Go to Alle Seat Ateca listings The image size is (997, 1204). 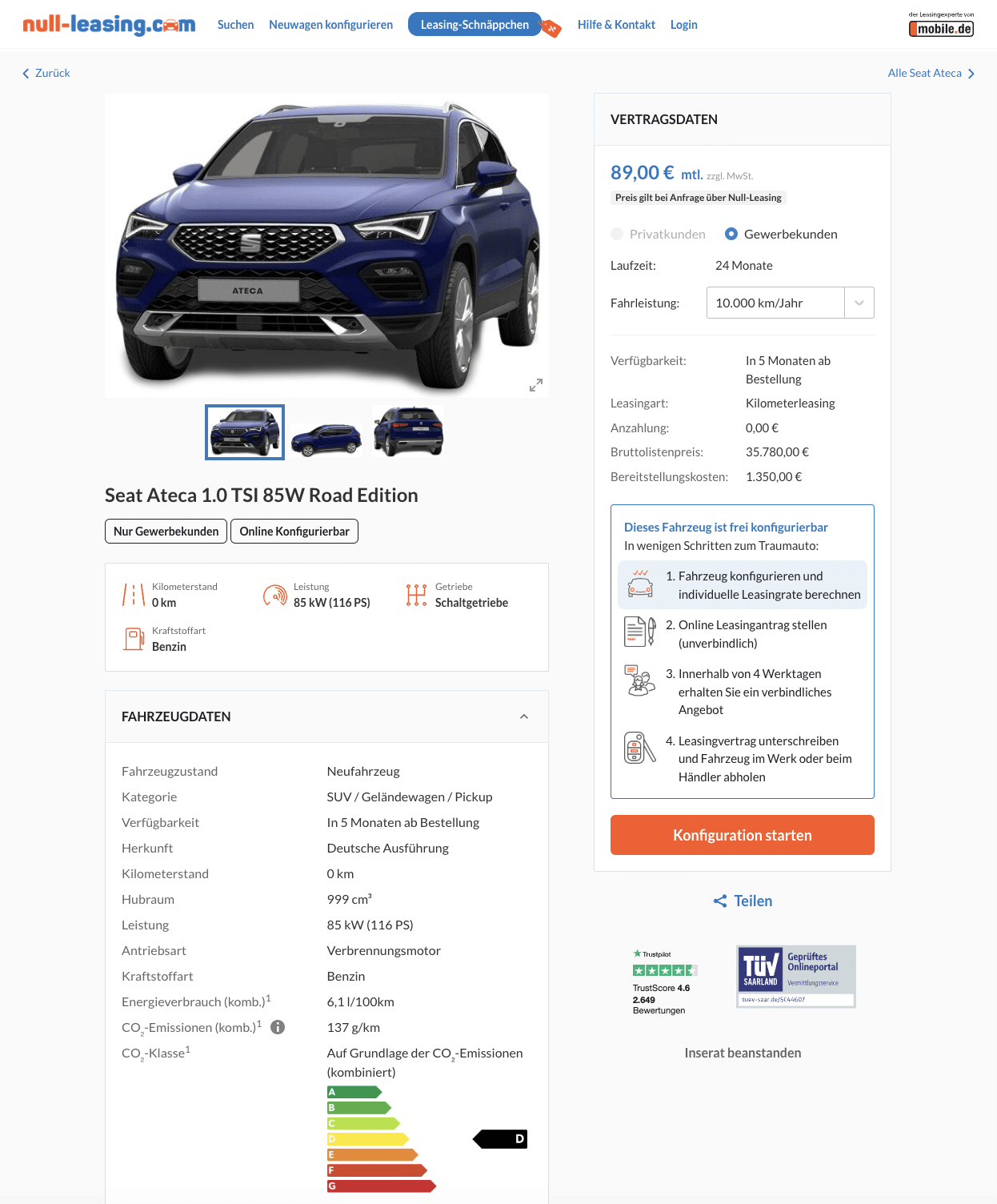[x=931, y=73]
